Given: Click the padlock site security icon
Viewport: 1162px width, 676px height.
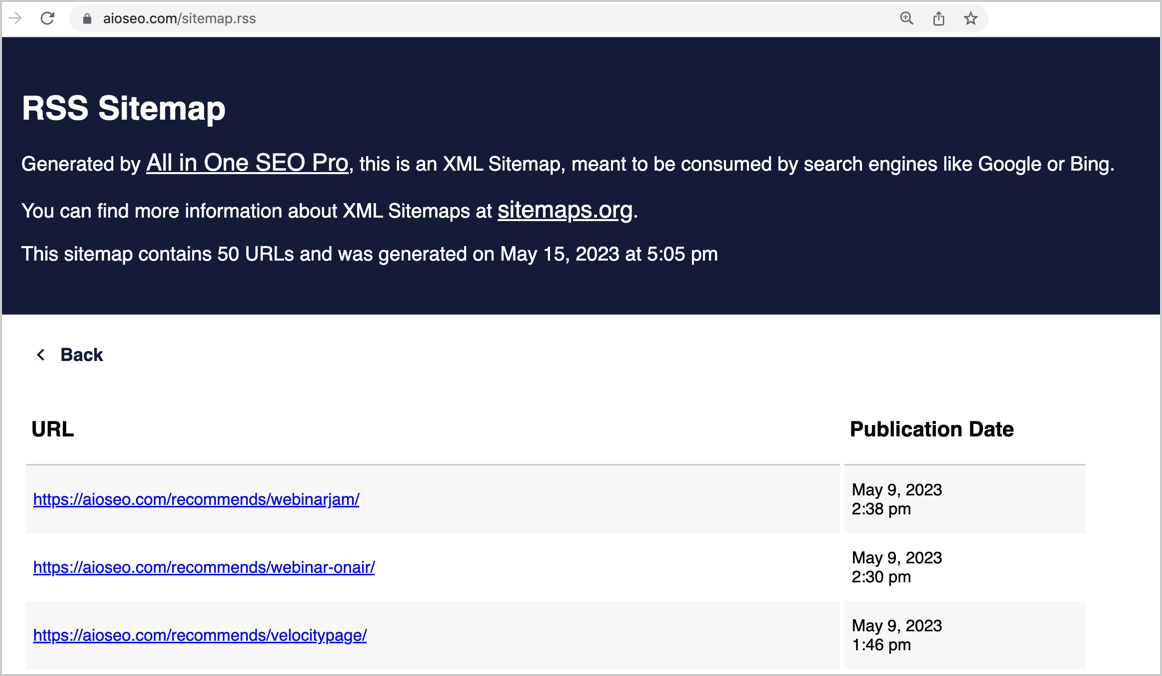Looking at the screenshot, I should (87, 19).
